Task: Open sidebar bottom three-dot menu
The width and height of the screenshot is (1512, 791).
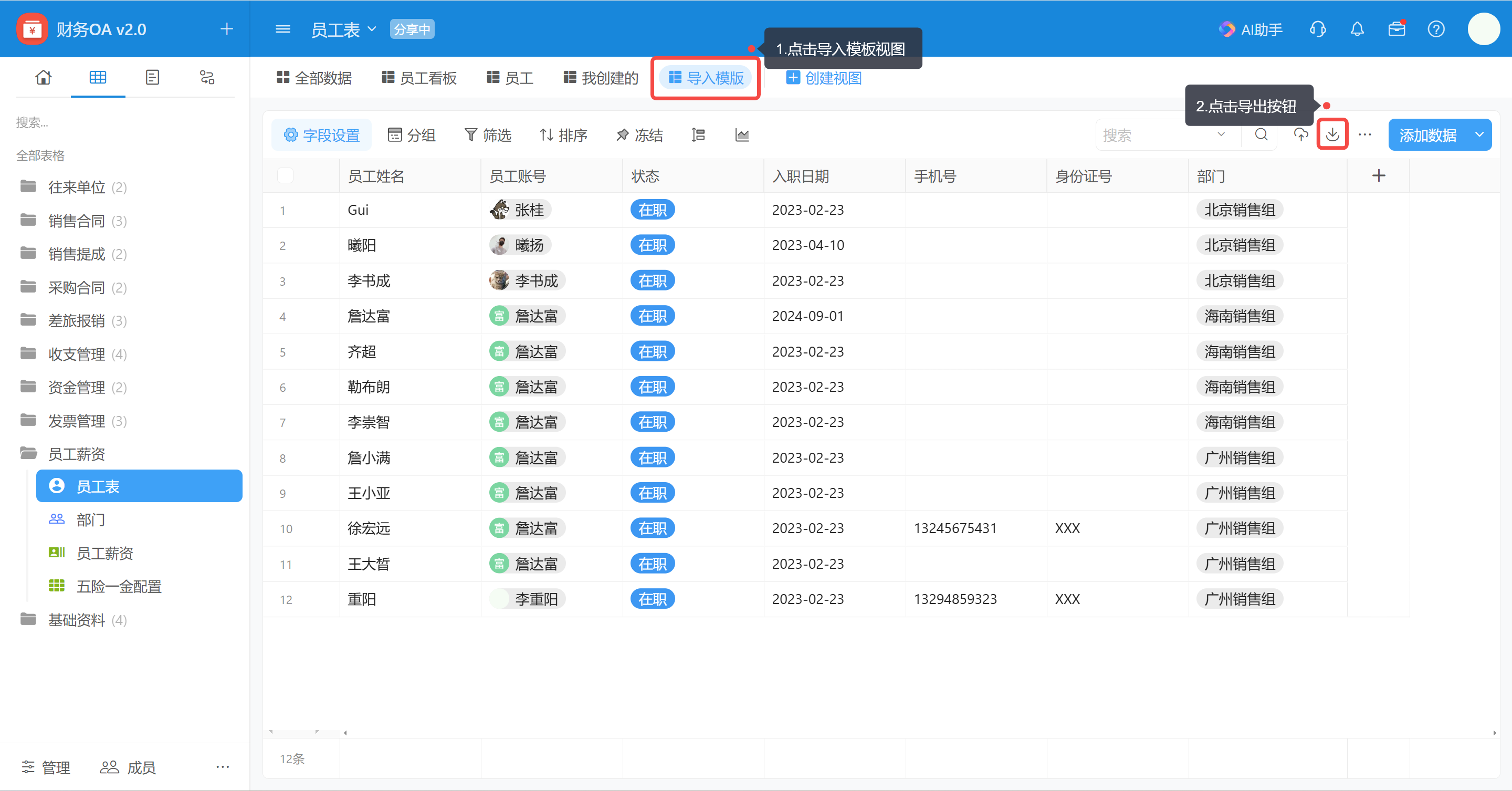Action: click(x=223, y=766)
